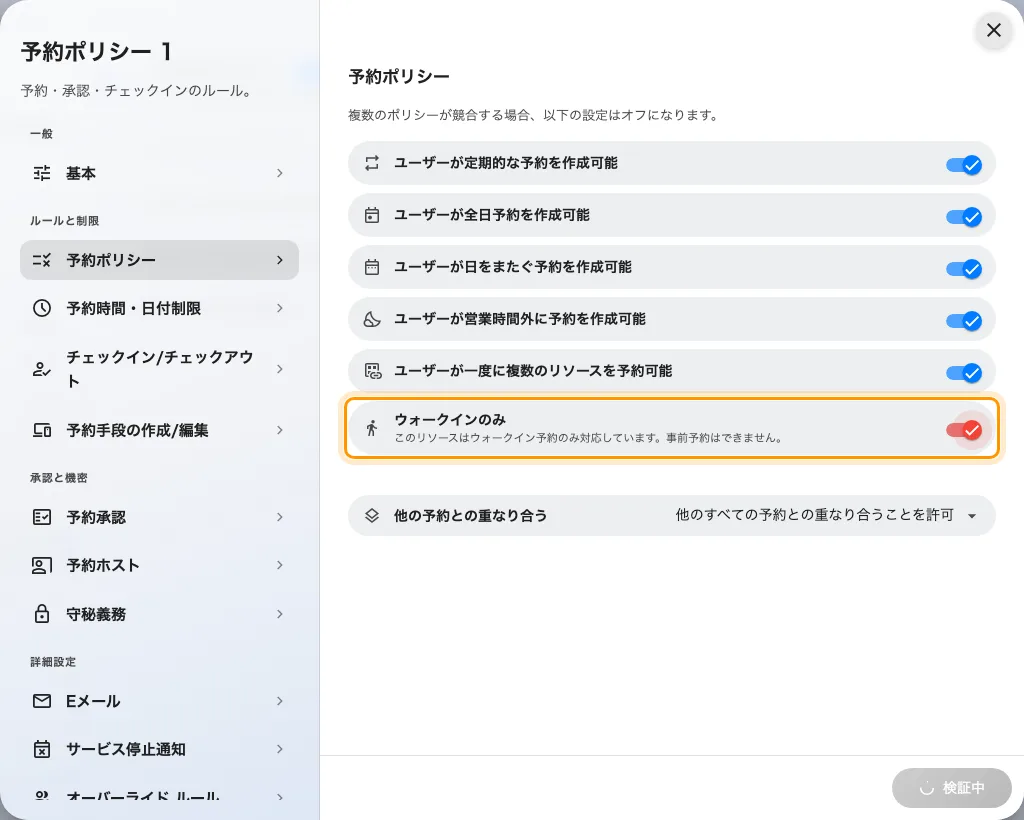Click the 承認と機密 section heading
The image size is (1024, 820).
click(x=59, y=478)
